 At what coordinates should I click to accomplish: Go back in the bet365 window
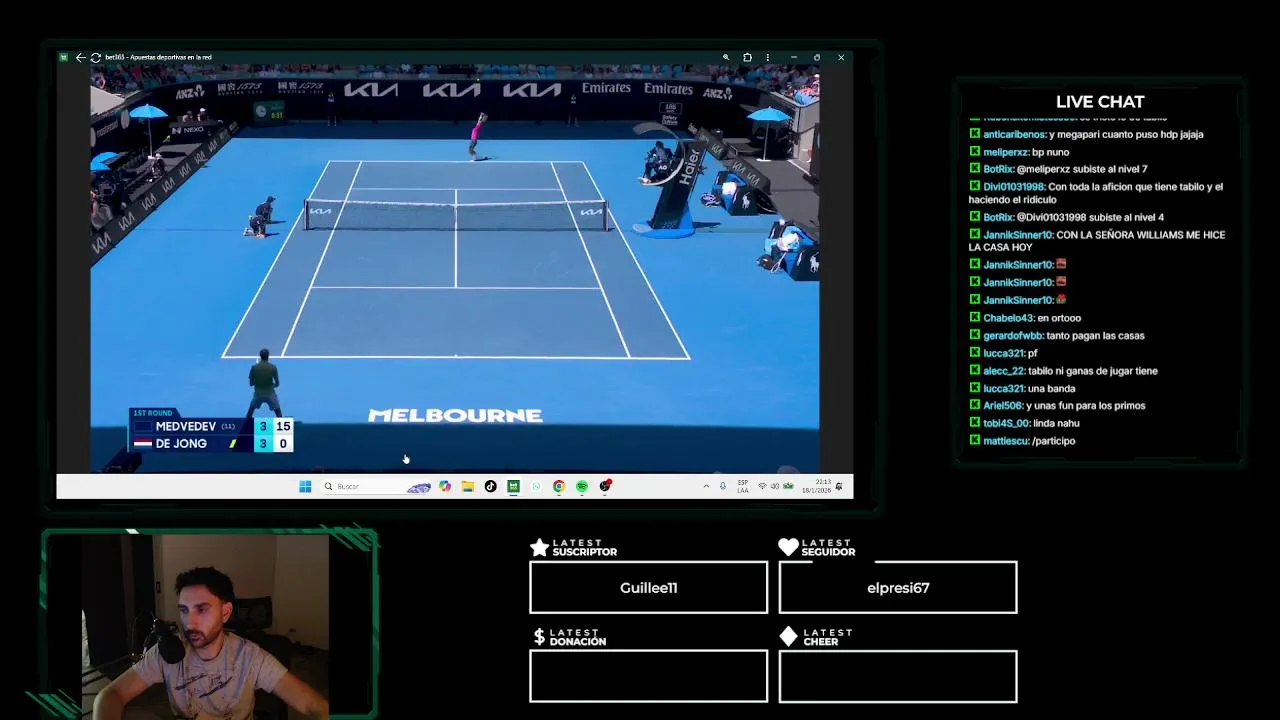pos(80,58)
